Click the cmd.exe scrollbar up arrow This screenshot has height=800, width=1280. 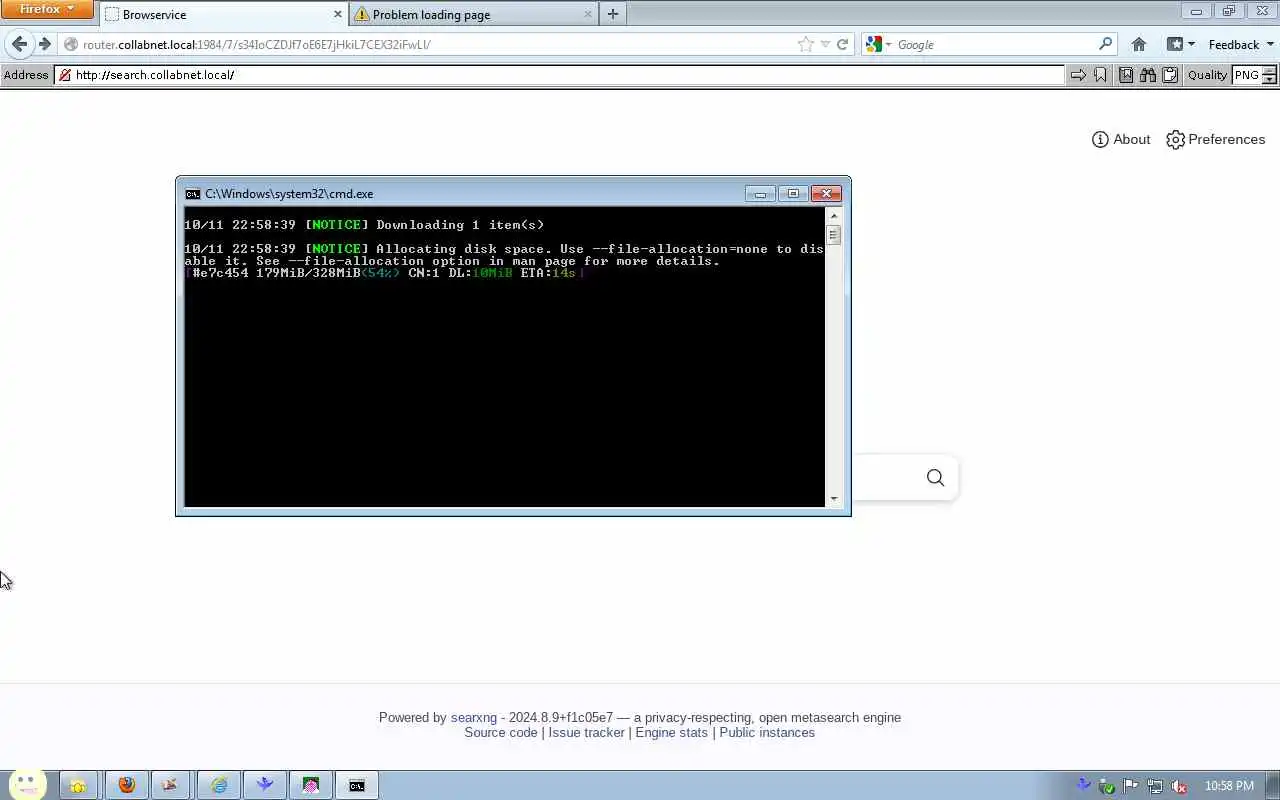tap(834, 215)
